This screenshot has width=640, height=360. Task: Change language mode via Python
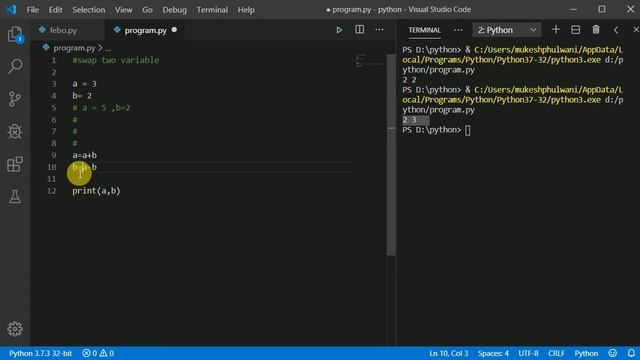click(x=586, y=353)
